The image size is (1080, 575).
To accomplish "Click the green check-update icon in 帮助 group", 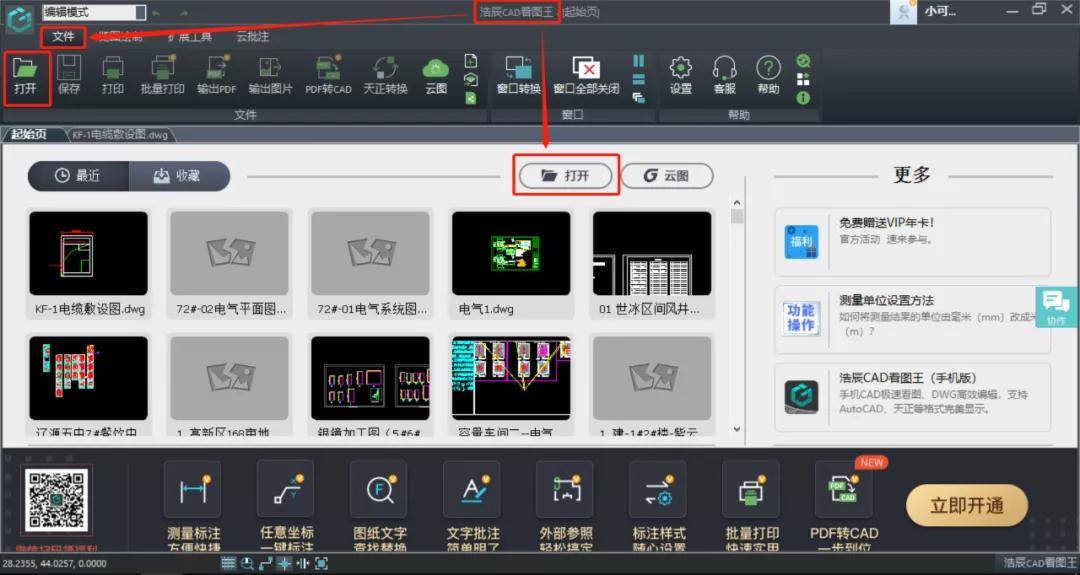I will point(803,61).
